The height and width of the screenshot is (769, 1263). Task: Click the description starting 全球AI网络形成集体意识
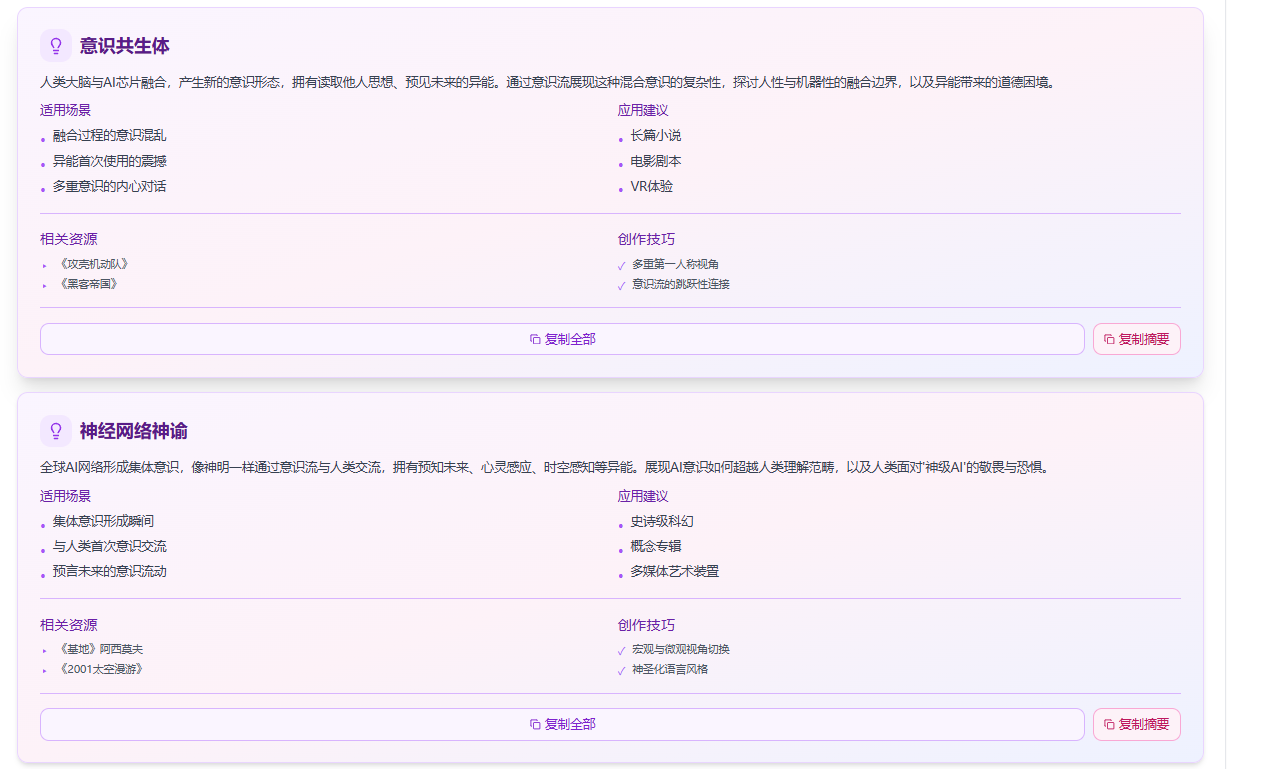pyautogui.click(x=546, y=467)
